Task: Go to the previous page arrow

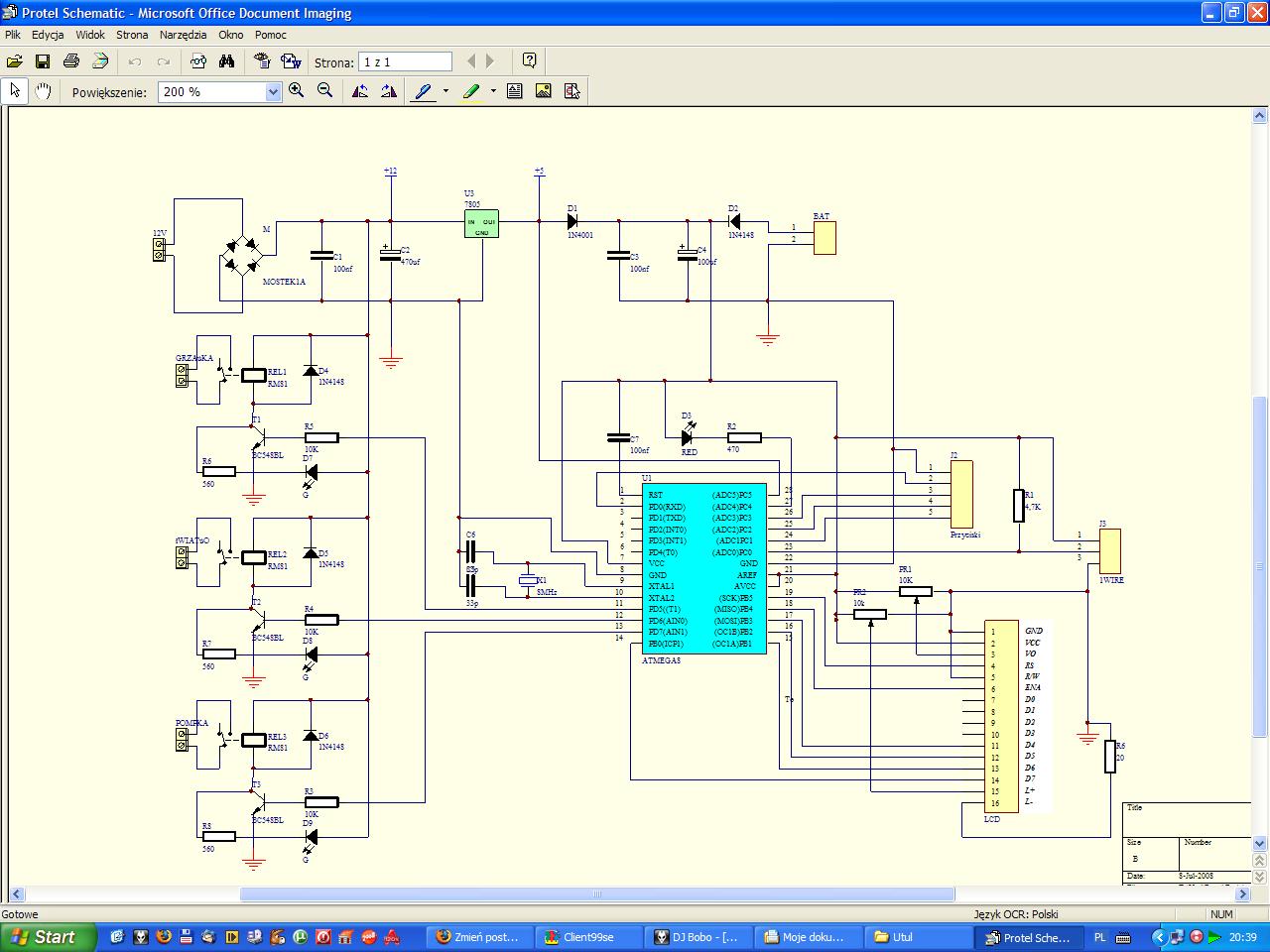Action: point(471,61)
